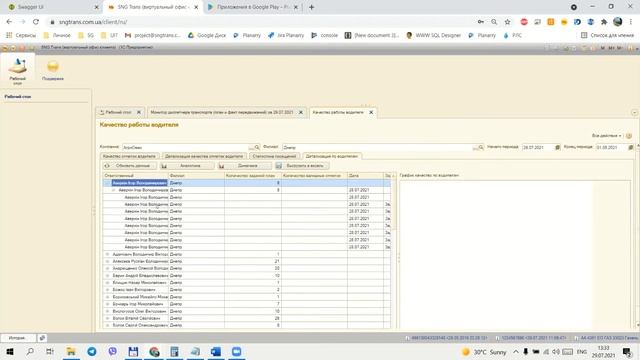Image resolution: width=640 pixels, height=360 pixels.
Task: Open Word from the taskbar
Action: tap(216, 351)
